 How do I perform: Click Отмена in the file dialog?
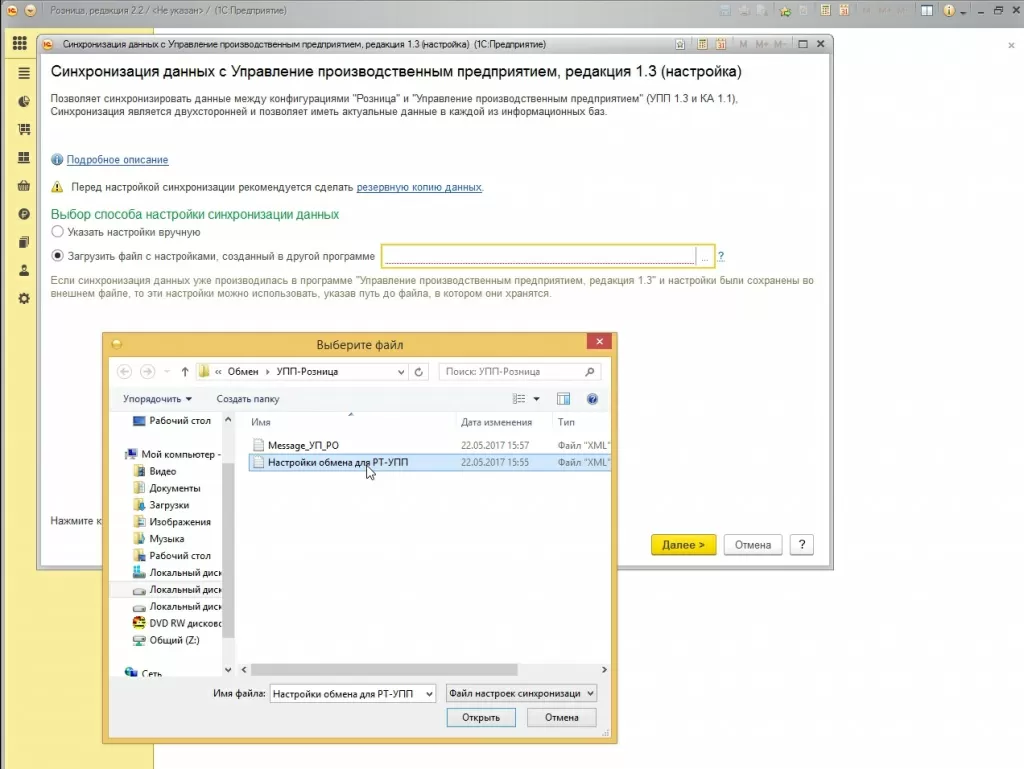pos(562,717)
